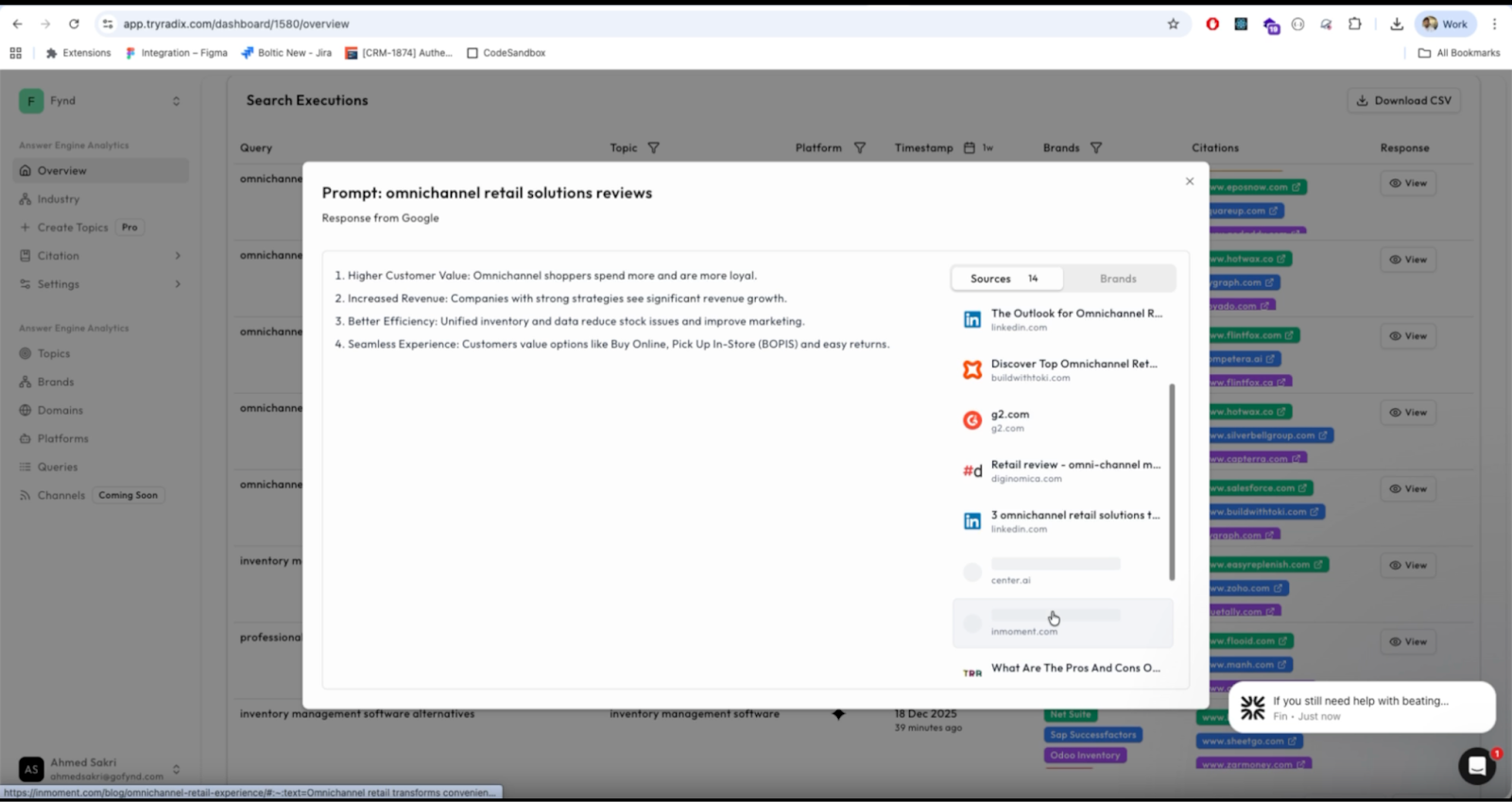Filter by Brands column funnel icon
1512x802 pixels.
1096,148
